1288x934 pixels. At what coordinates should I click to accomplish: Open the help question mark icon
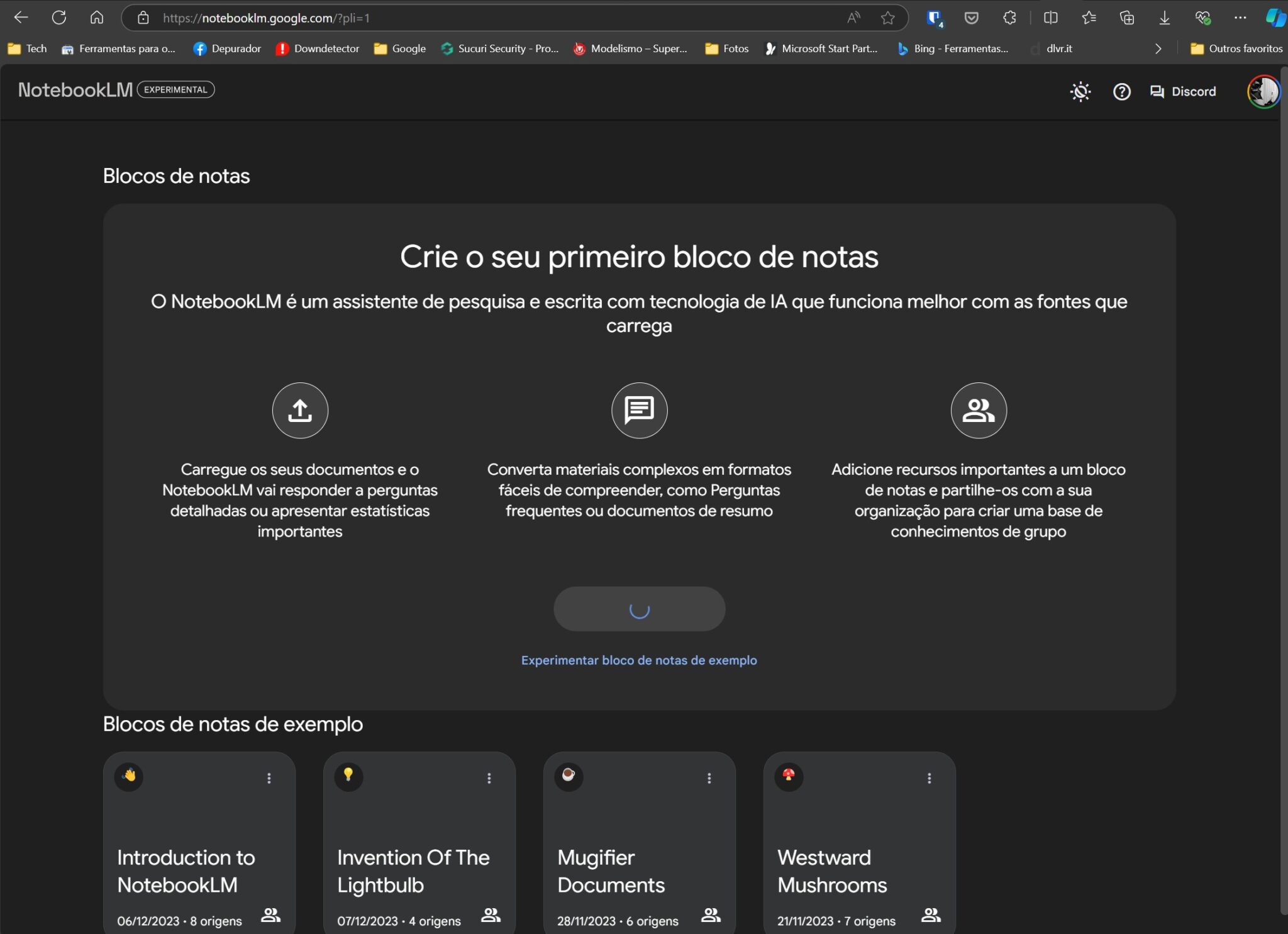[1121, 92]
